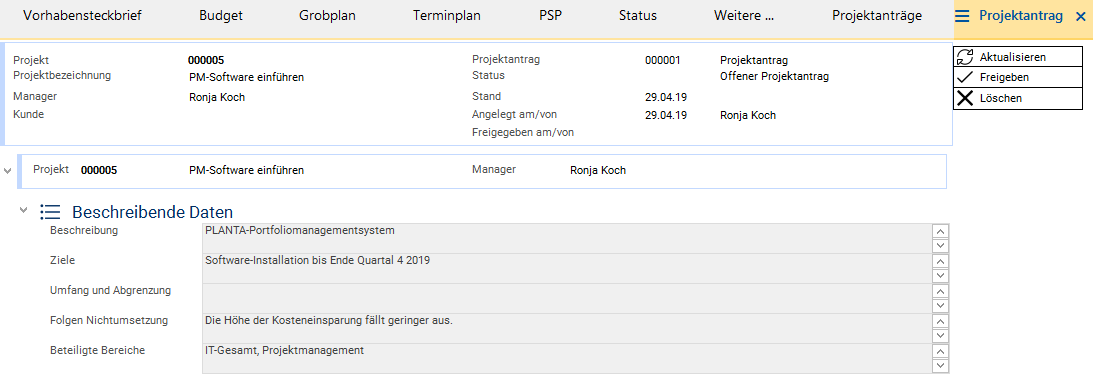Click the Beschreibung text field

click(566, 238)
